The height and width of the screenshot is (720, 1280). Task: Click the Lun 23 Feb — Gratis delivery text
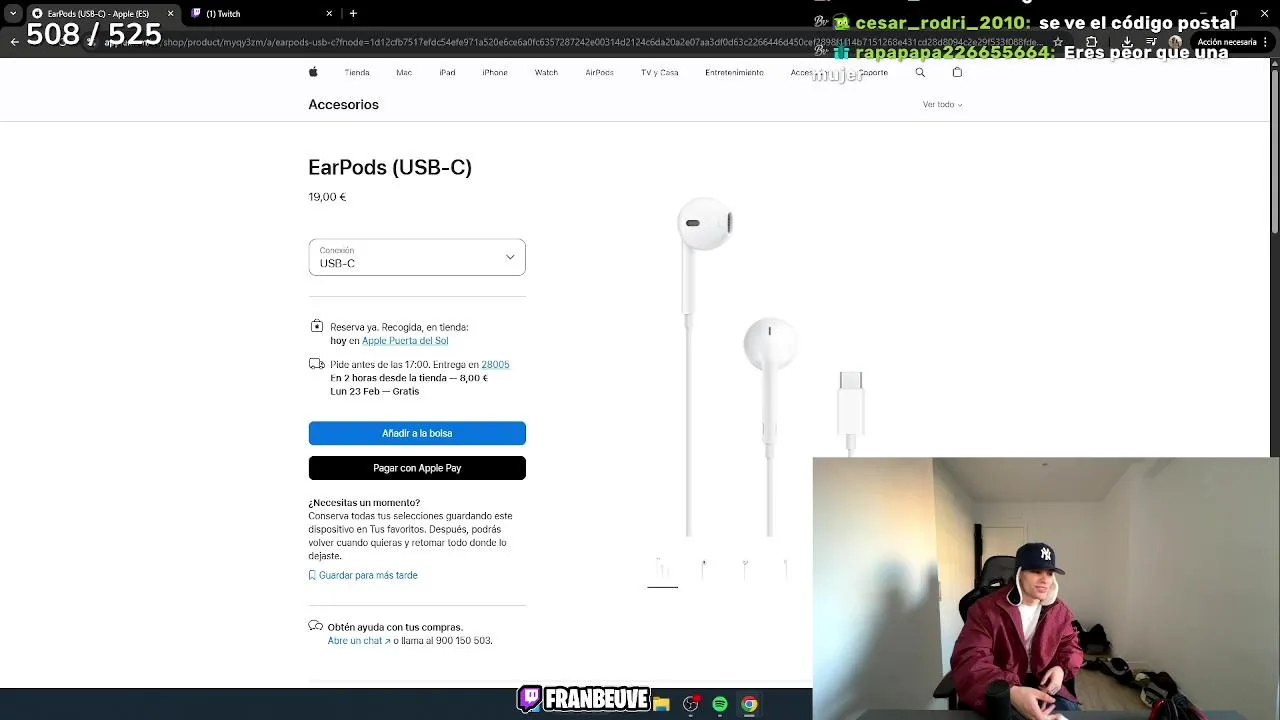375,392
